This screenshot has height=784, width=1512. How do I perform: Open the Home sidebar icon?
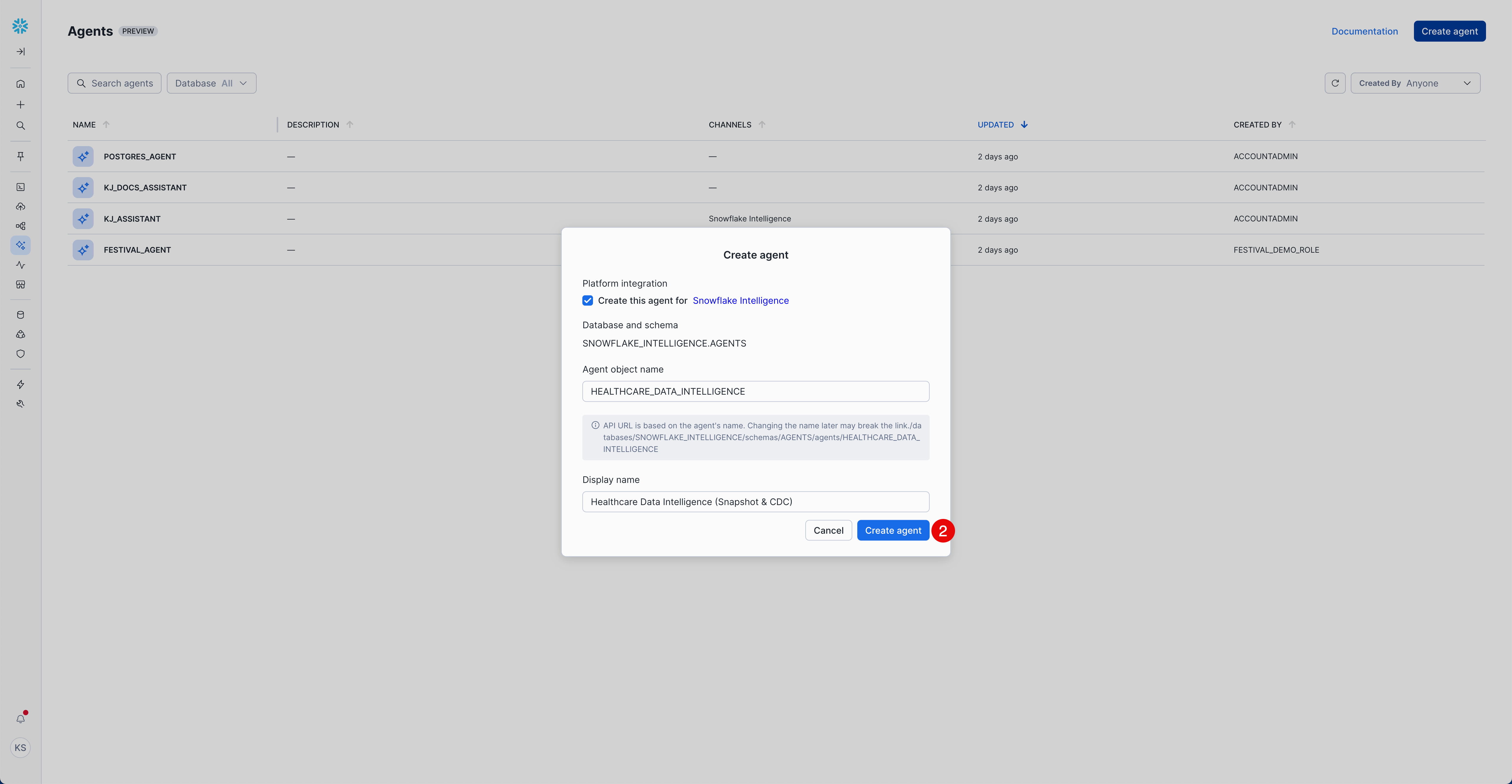[x=21, y=84]
